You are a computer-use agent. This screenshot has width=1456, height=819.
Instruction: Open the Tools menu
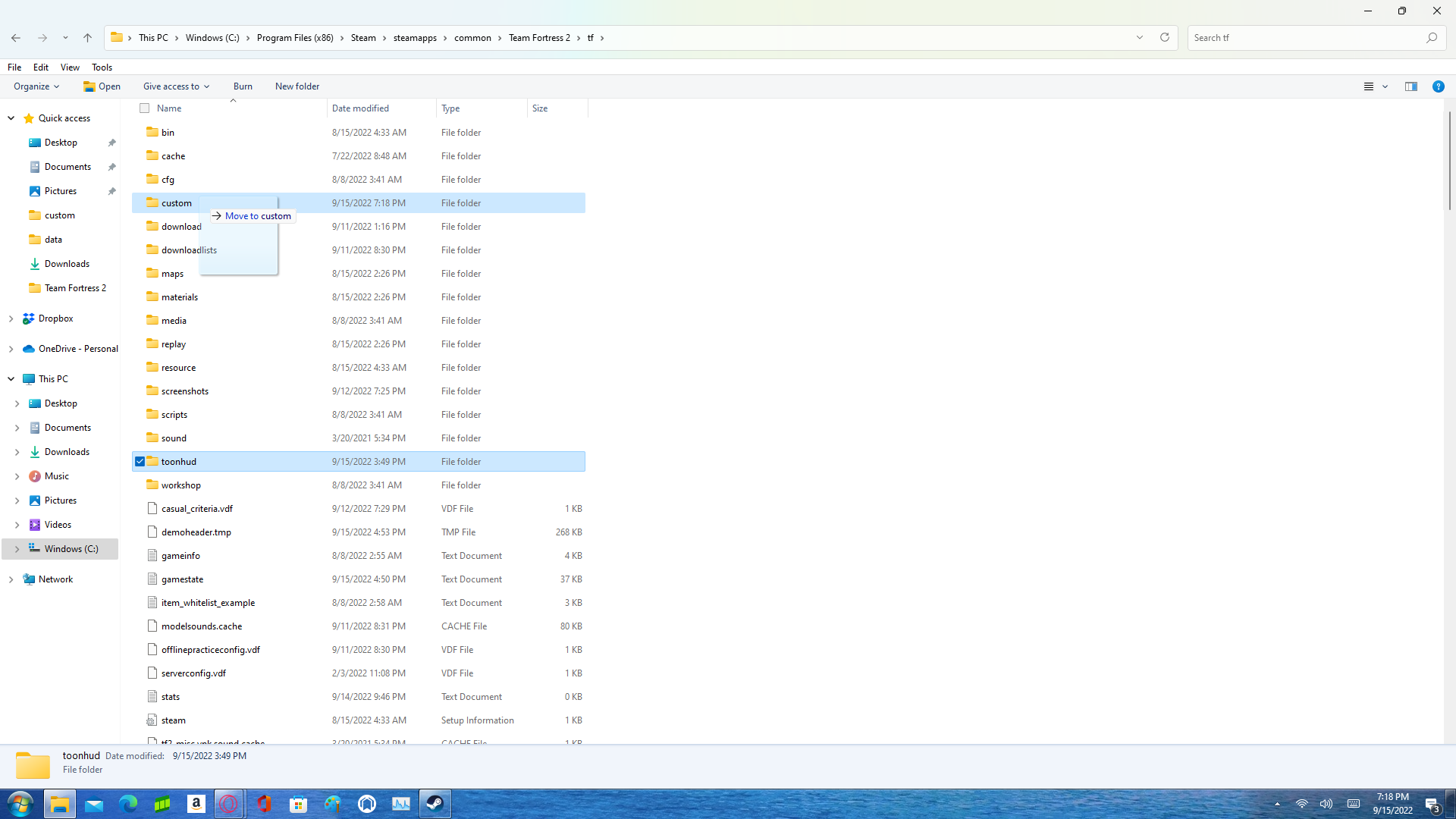102,67
